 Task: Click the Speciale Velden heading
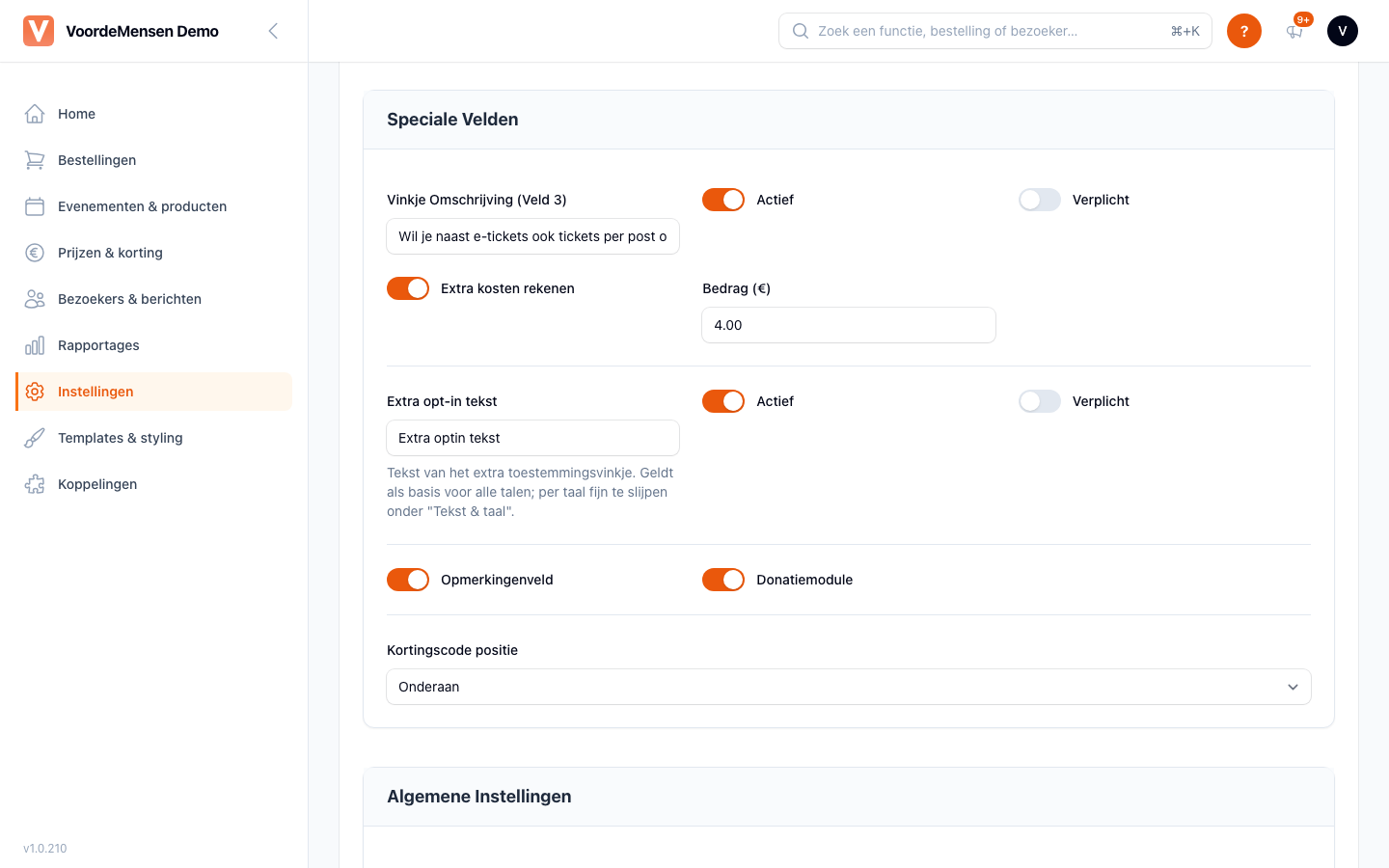coord(452,120)
